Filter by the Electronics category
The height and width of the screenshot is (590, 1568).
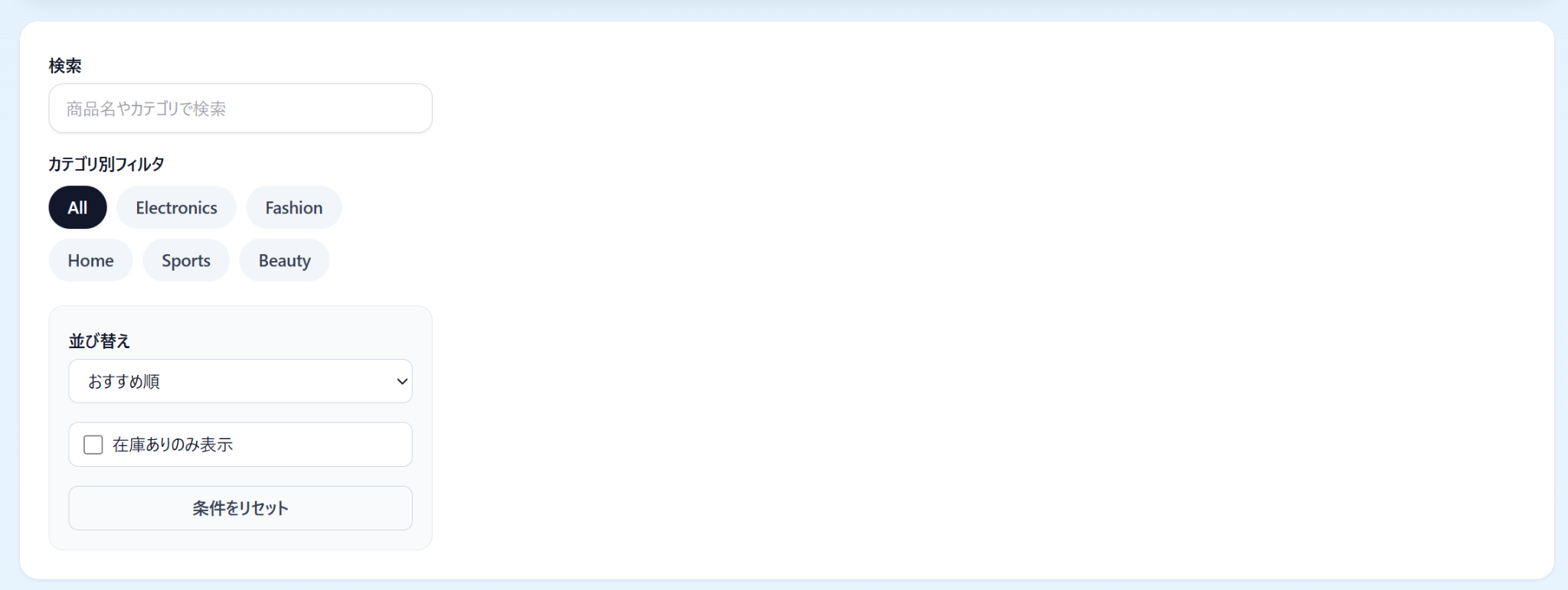[176, 207]
